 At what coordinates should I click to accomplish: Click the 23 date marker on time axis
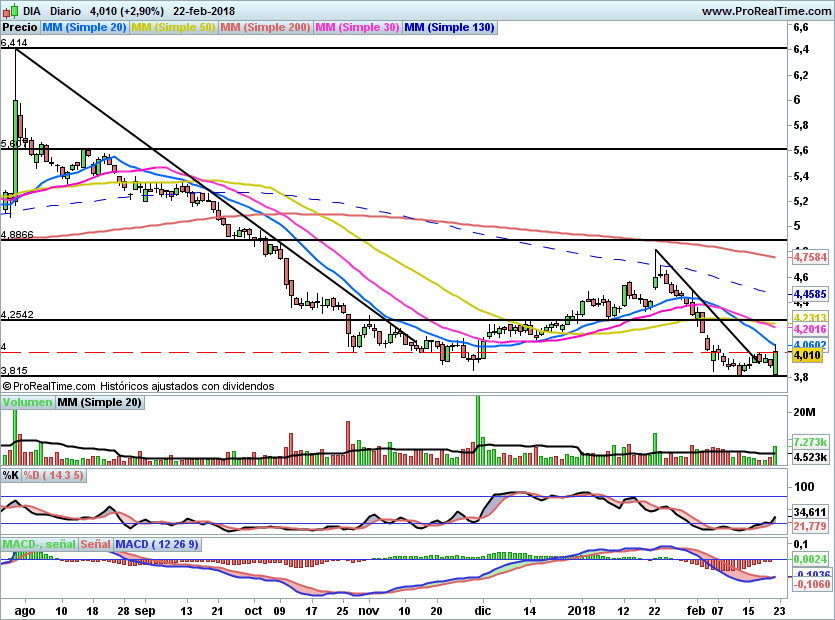(779, 611)
